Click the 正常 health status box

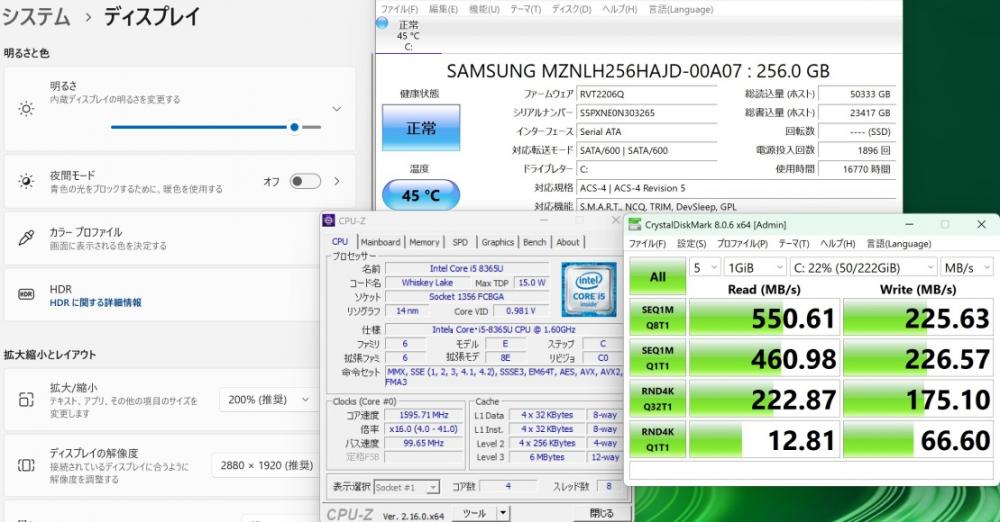tap(421, 129)
